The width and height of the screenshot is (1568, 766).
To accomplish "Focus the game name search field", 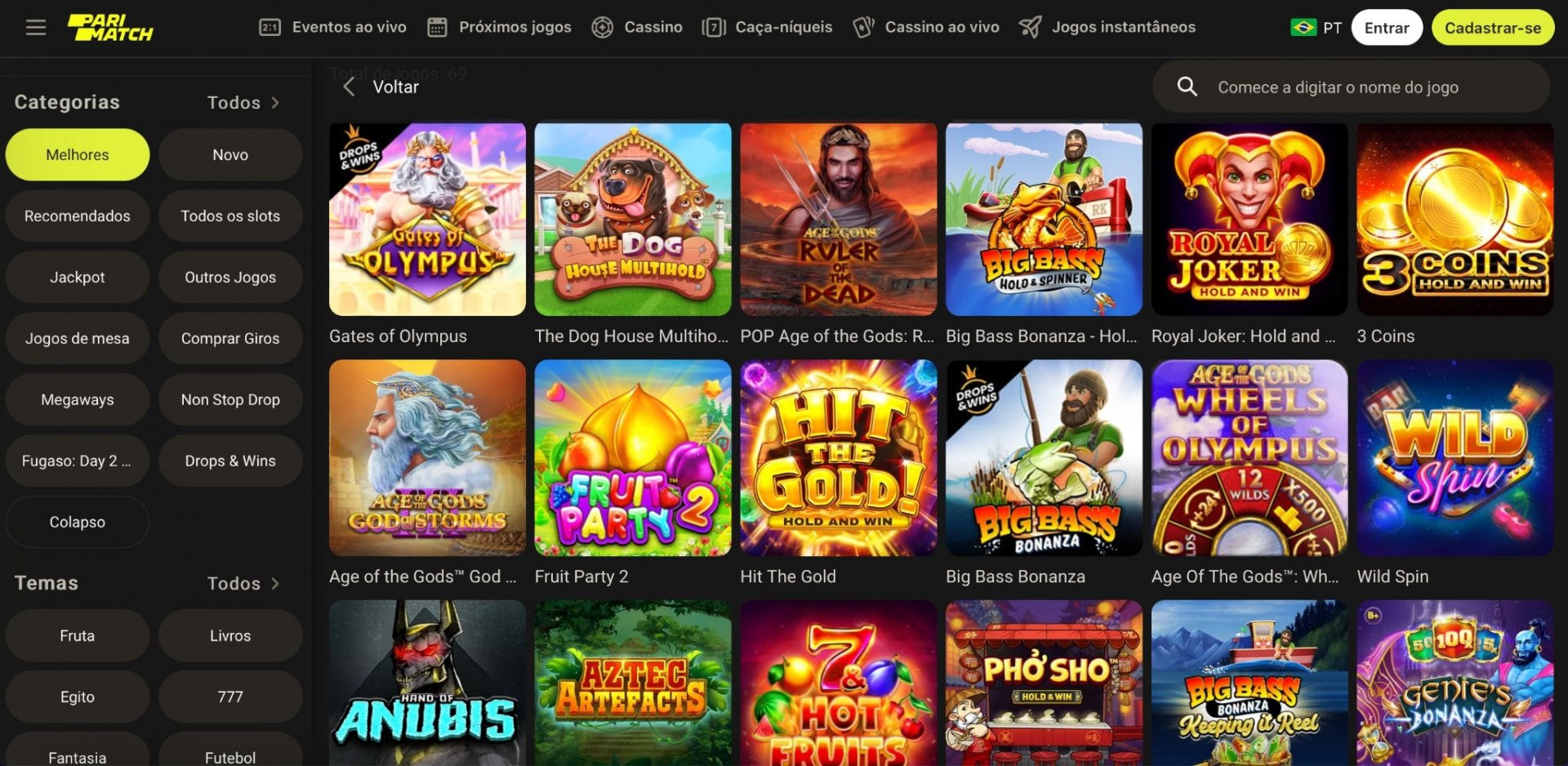I will pyautogui.click(x=1352, y=87).
